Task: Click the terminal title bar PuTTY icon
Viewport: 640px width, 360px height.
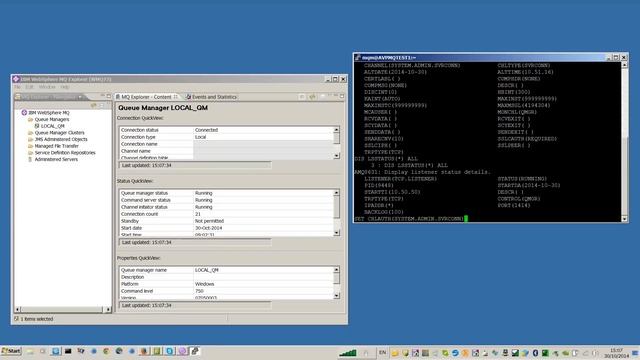Action: [x=358, y=58]
